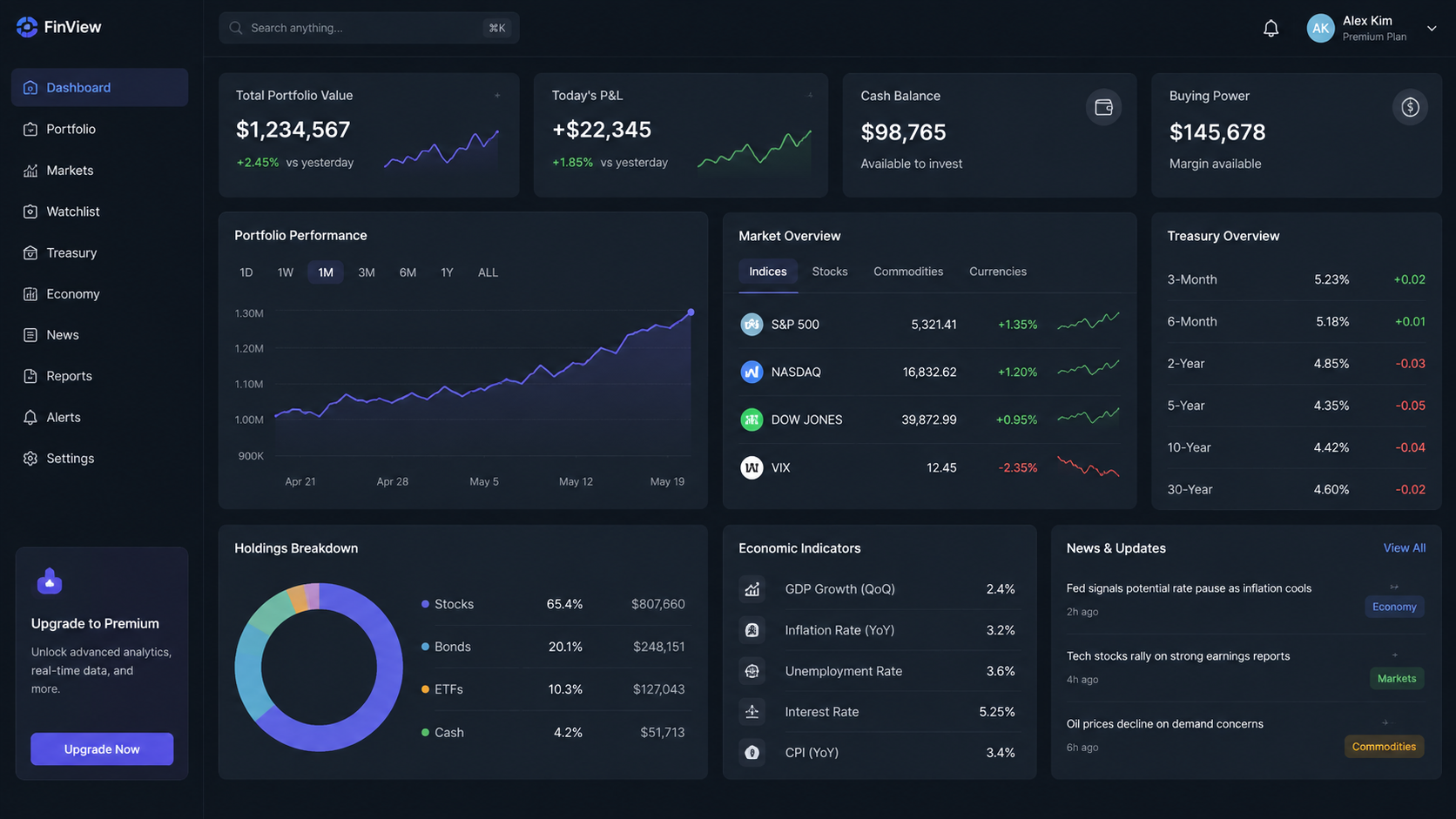Click the FinView logo icon
The height and width of the screenshot is (819, 1456).
point(27,27)
